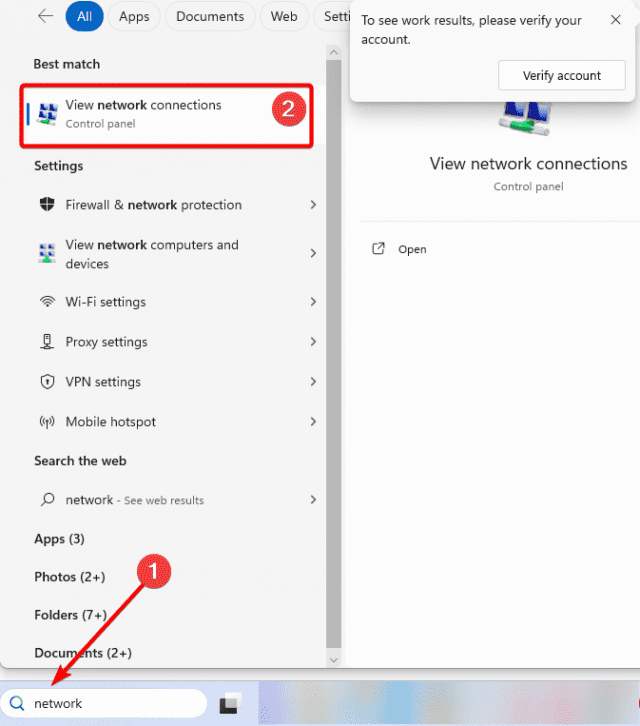This screenshot has height=726, width=640.
Task: Click the results scrollbar up arrow
Action: pyautogui.click(x=333, y=52)
